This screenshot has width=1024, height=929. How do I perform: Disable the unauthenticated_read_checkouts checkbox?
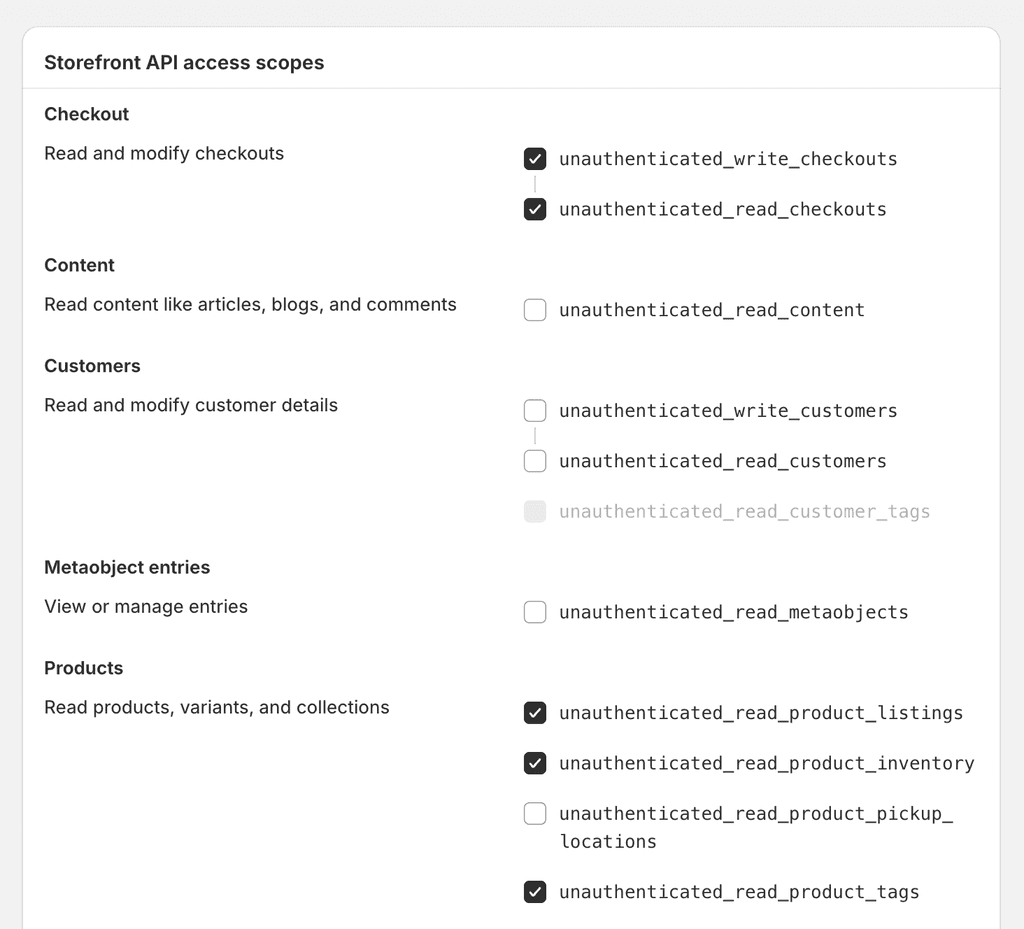point(535,209)
